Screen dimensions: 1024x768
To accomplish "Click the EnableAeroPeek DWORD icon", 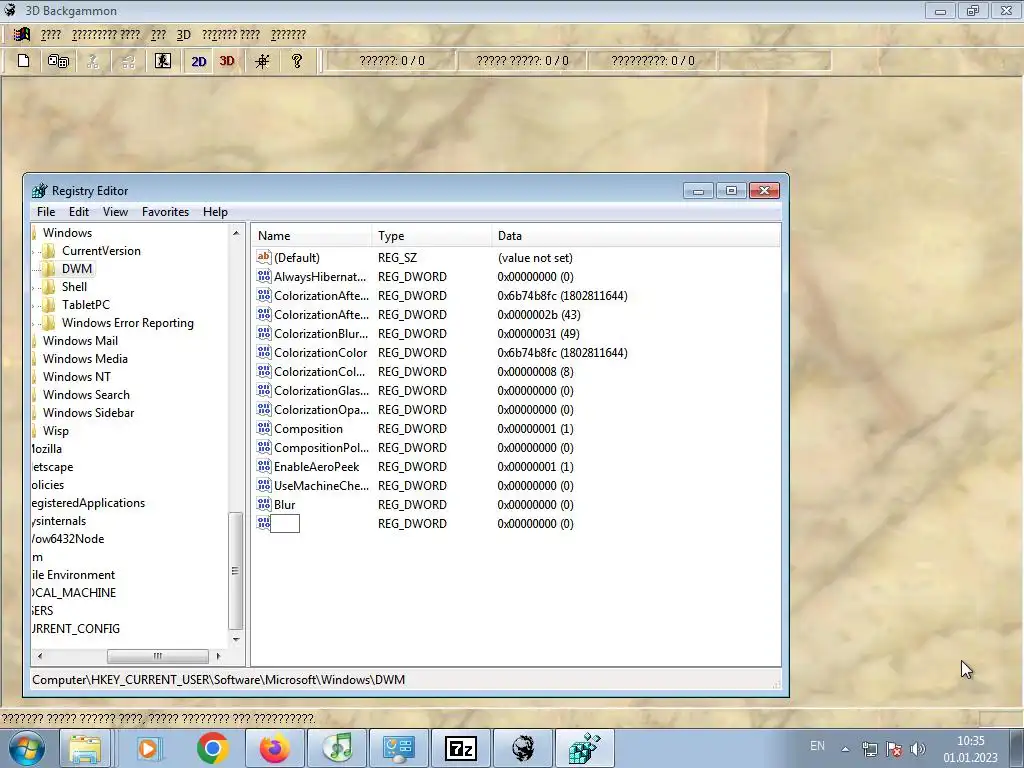I will point(264,466).
